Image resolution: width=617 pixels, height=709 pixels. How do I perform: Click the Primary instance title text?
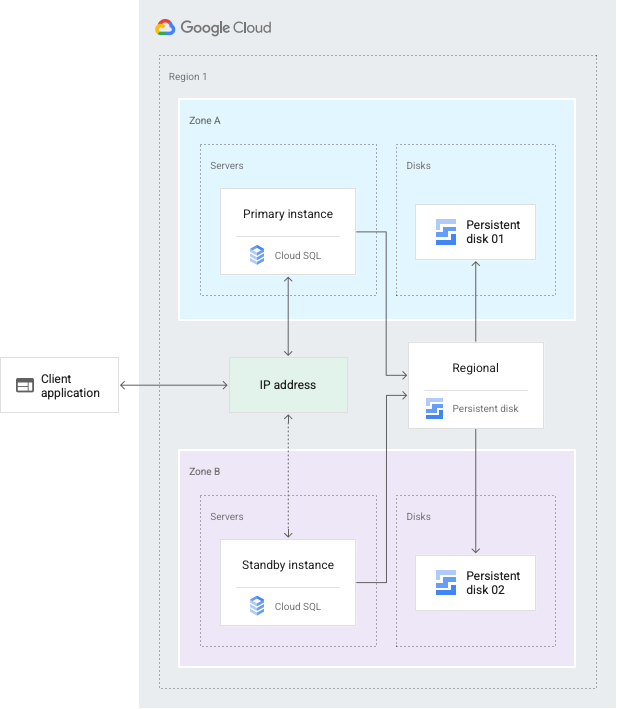tap(288, 214)
